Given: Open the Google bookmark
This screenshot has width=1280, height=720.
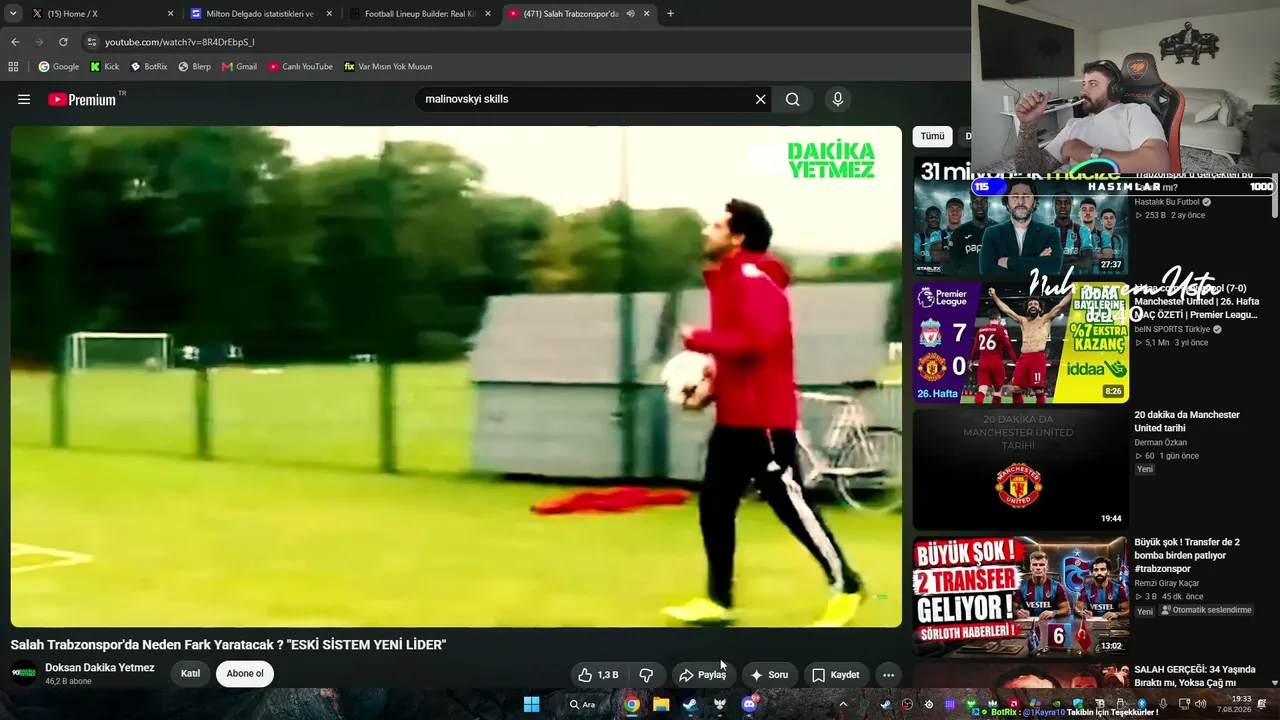Looking at the screenshot, I should pos(59,67).
